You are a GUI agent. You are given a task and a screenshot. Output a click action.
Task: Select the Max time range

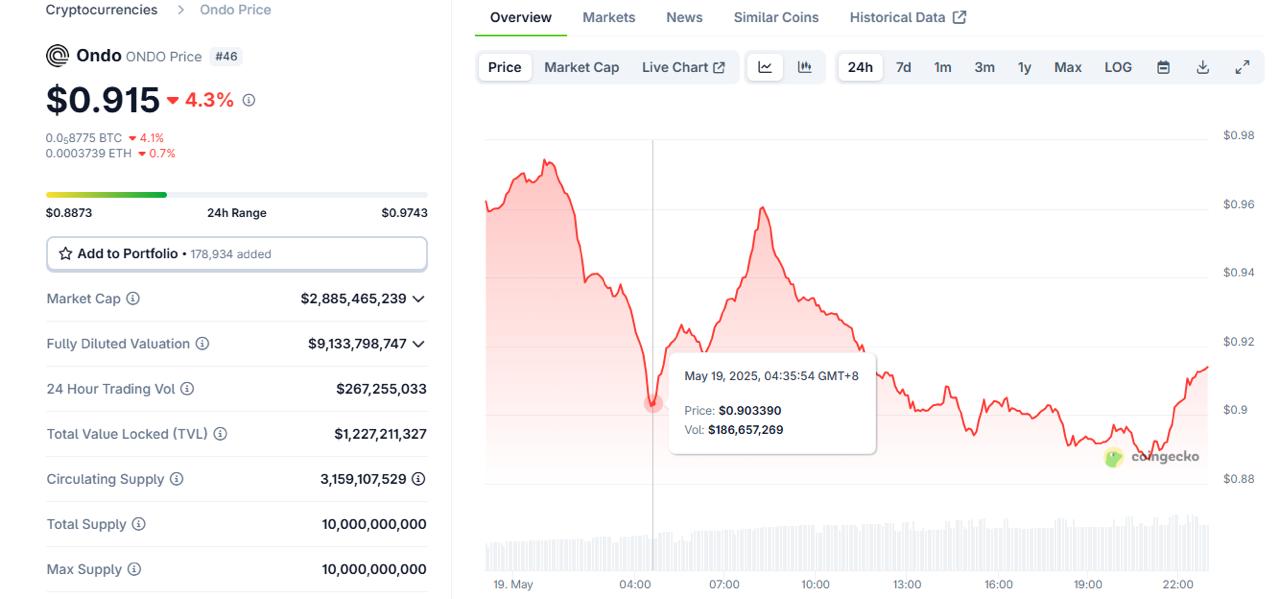(1068, 67)
